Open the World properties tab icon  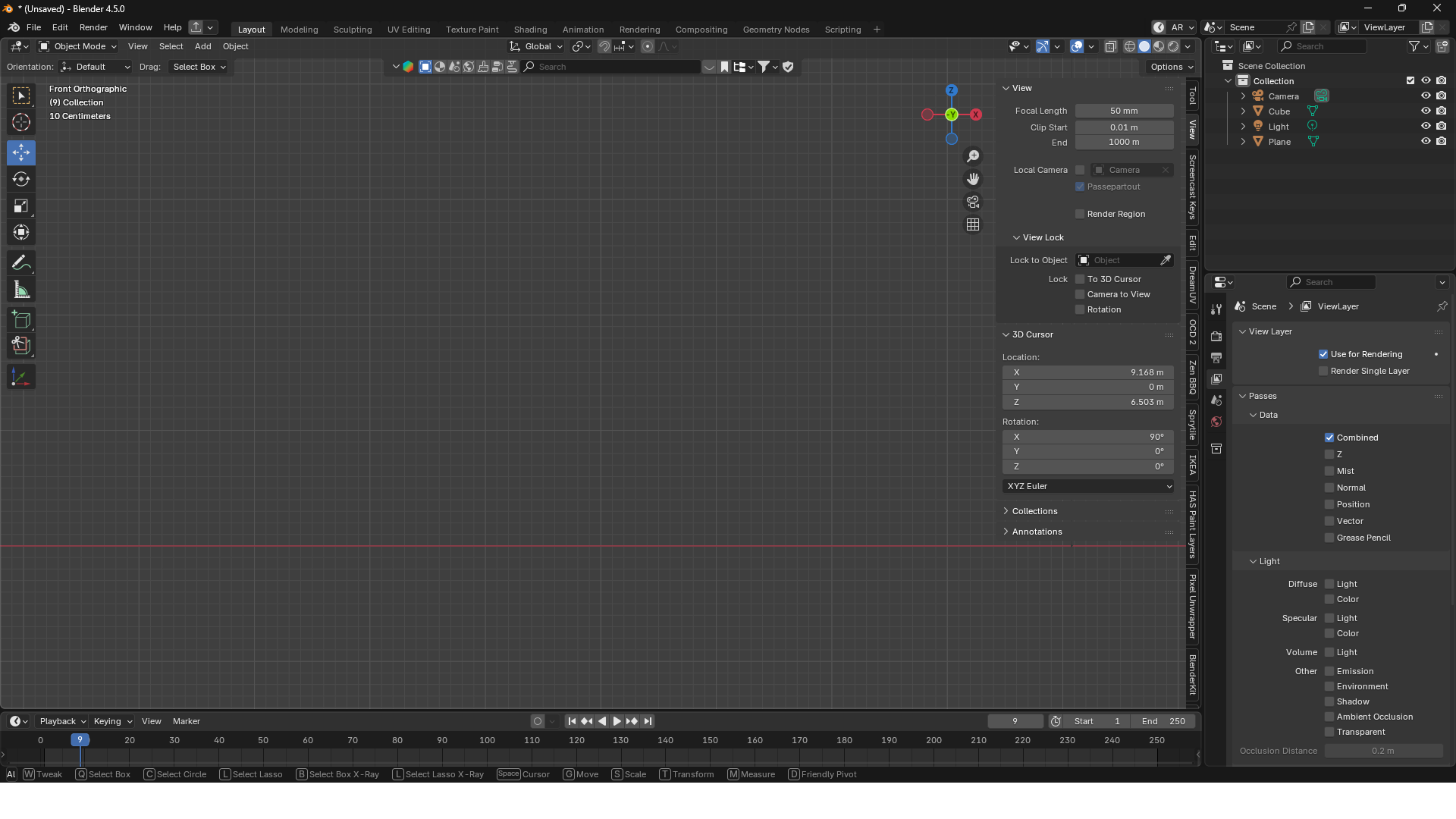(1216, 422)
